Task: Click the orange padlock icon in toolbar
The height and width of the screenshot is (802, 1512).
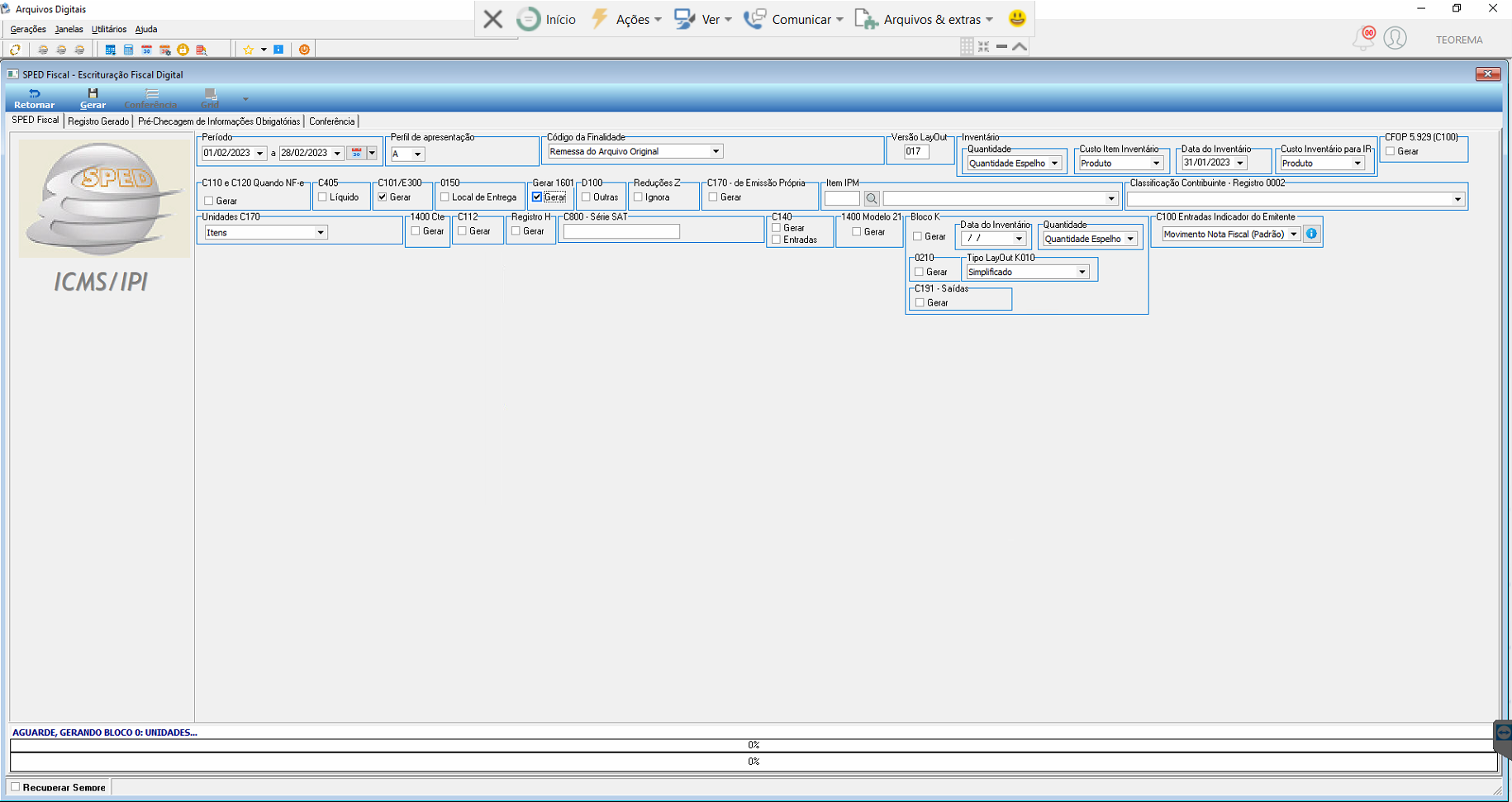Action: (183, 50)
